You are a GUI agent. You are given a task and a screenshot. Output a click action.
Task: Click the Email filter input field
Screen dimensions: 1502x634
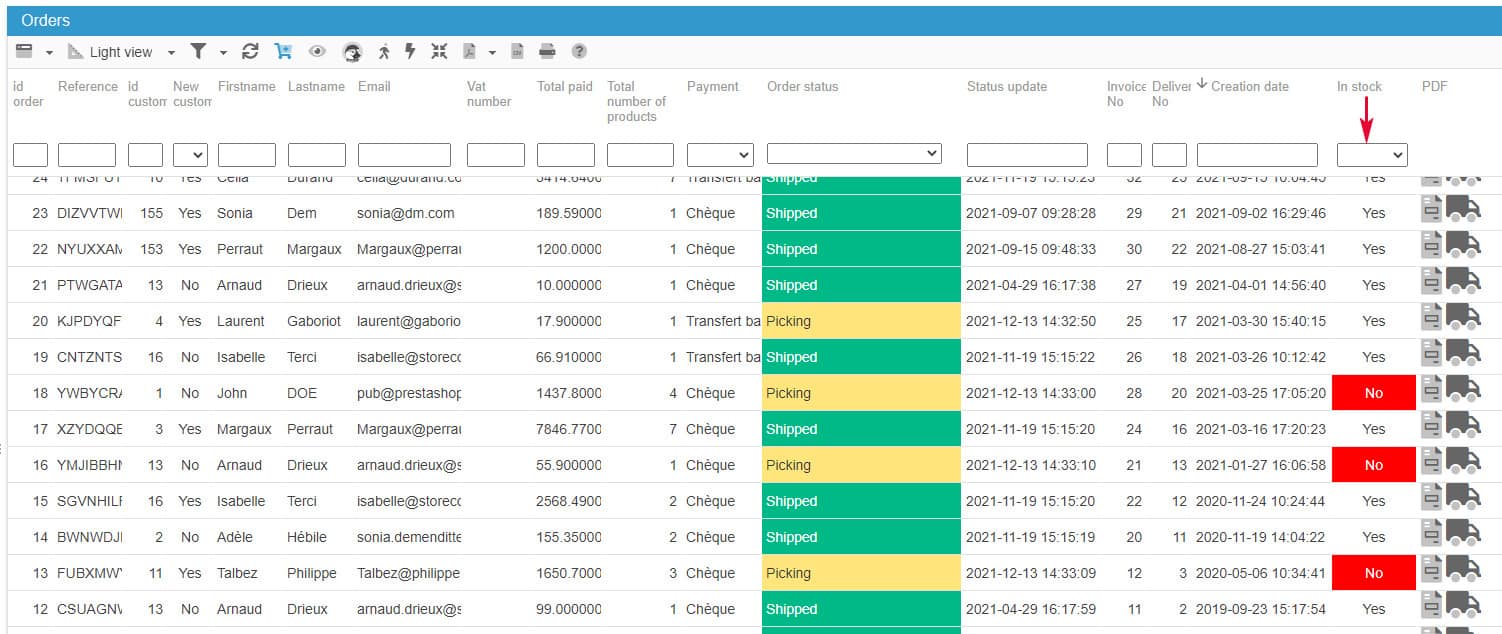point(404,155)
